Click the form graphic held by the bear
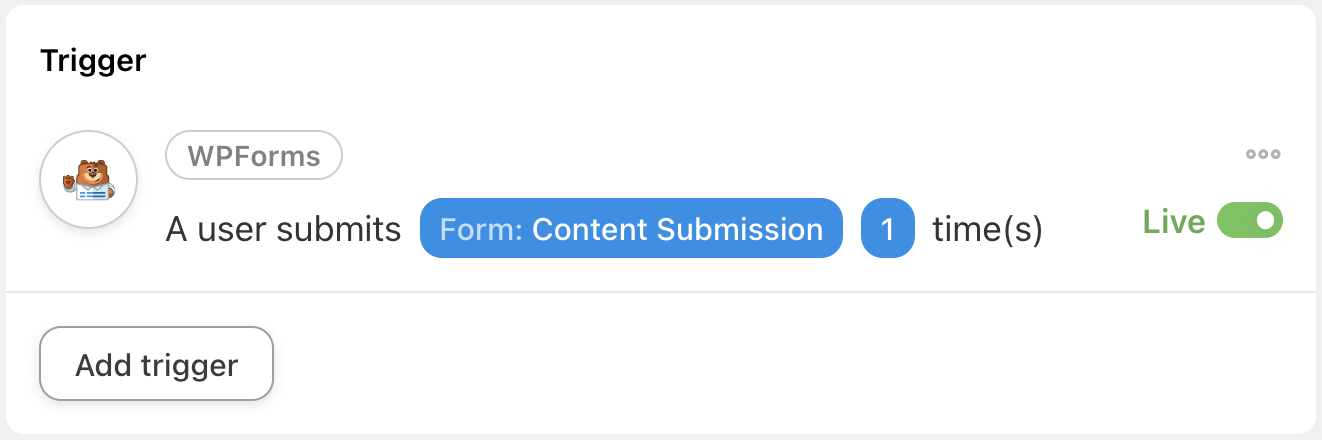 coord(93,192)
